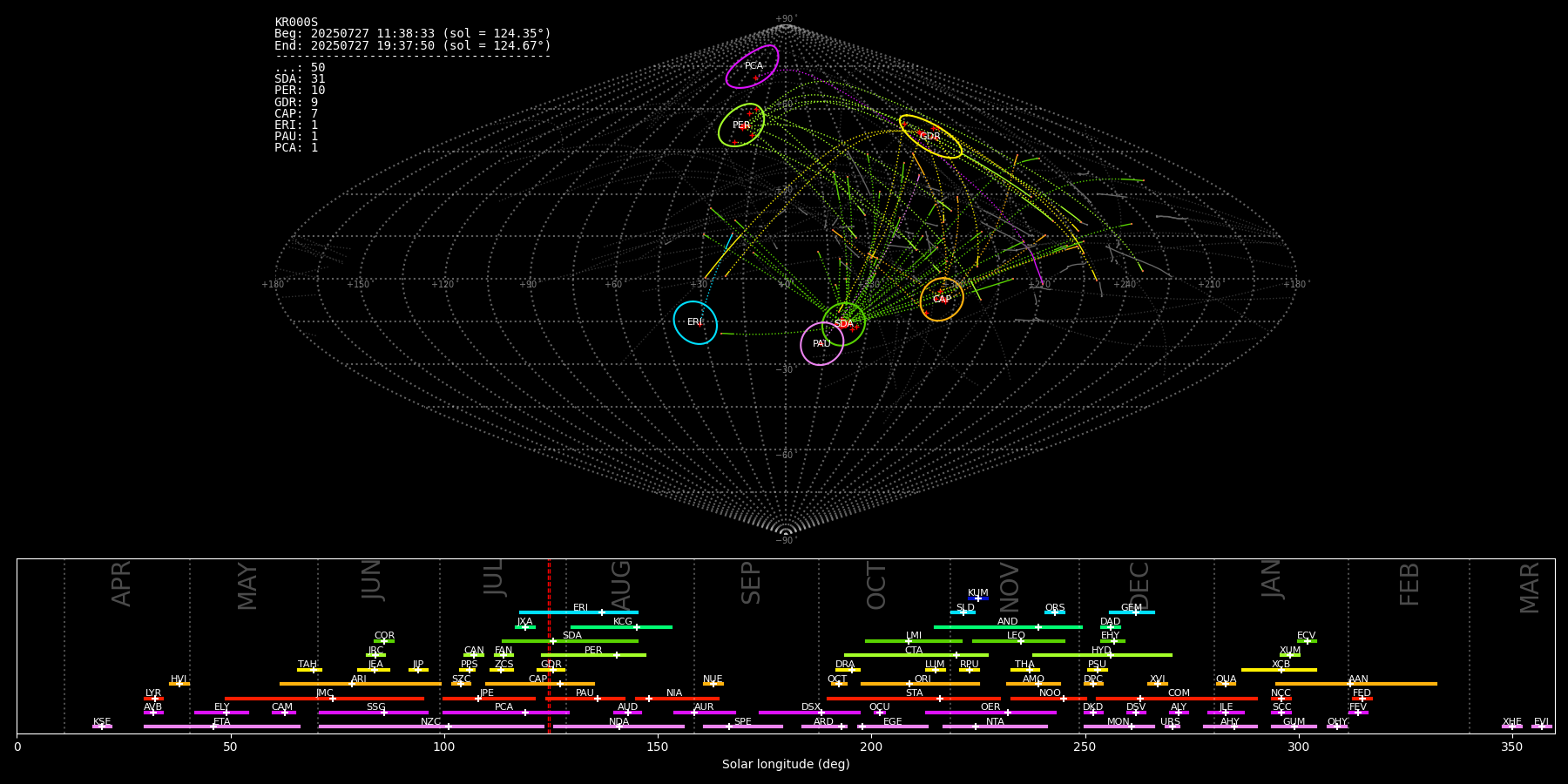The height and width of the screenshot is (784, 1568).
Task: Click the End timestamp line in header
Action: pyautogui.click(x=413, y=45)
